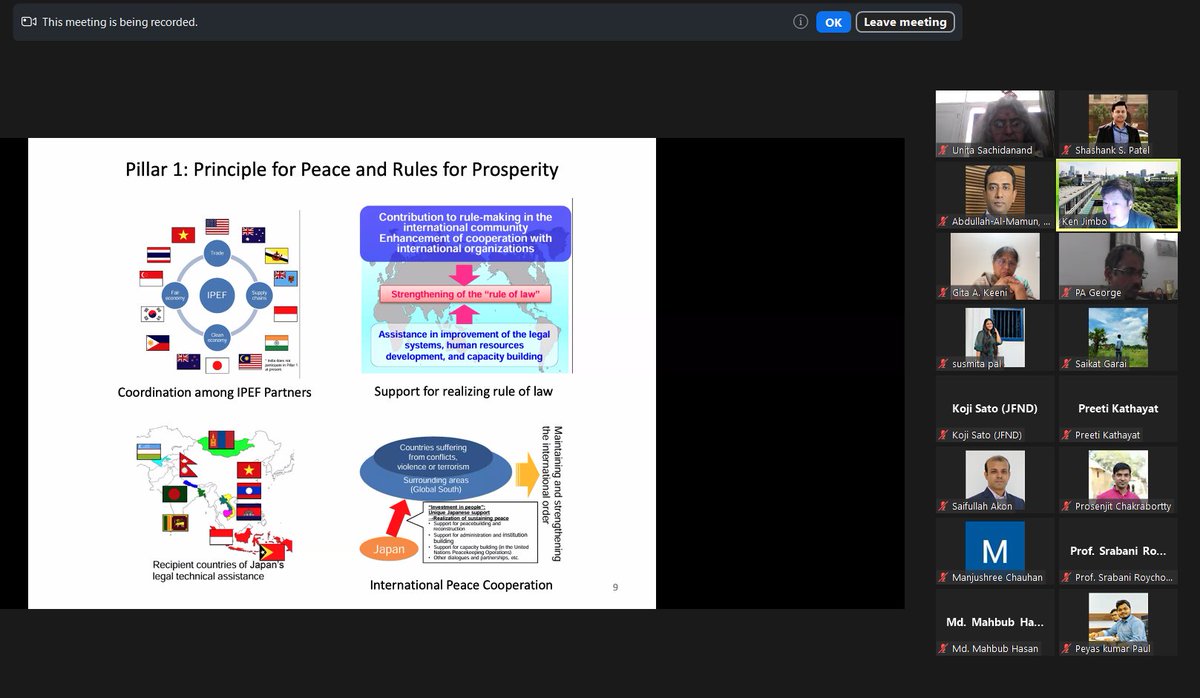Click muted mic icon next to Saifullah Akon
The width and height of the screenshot is (1200, 698).
click(944, 506)
